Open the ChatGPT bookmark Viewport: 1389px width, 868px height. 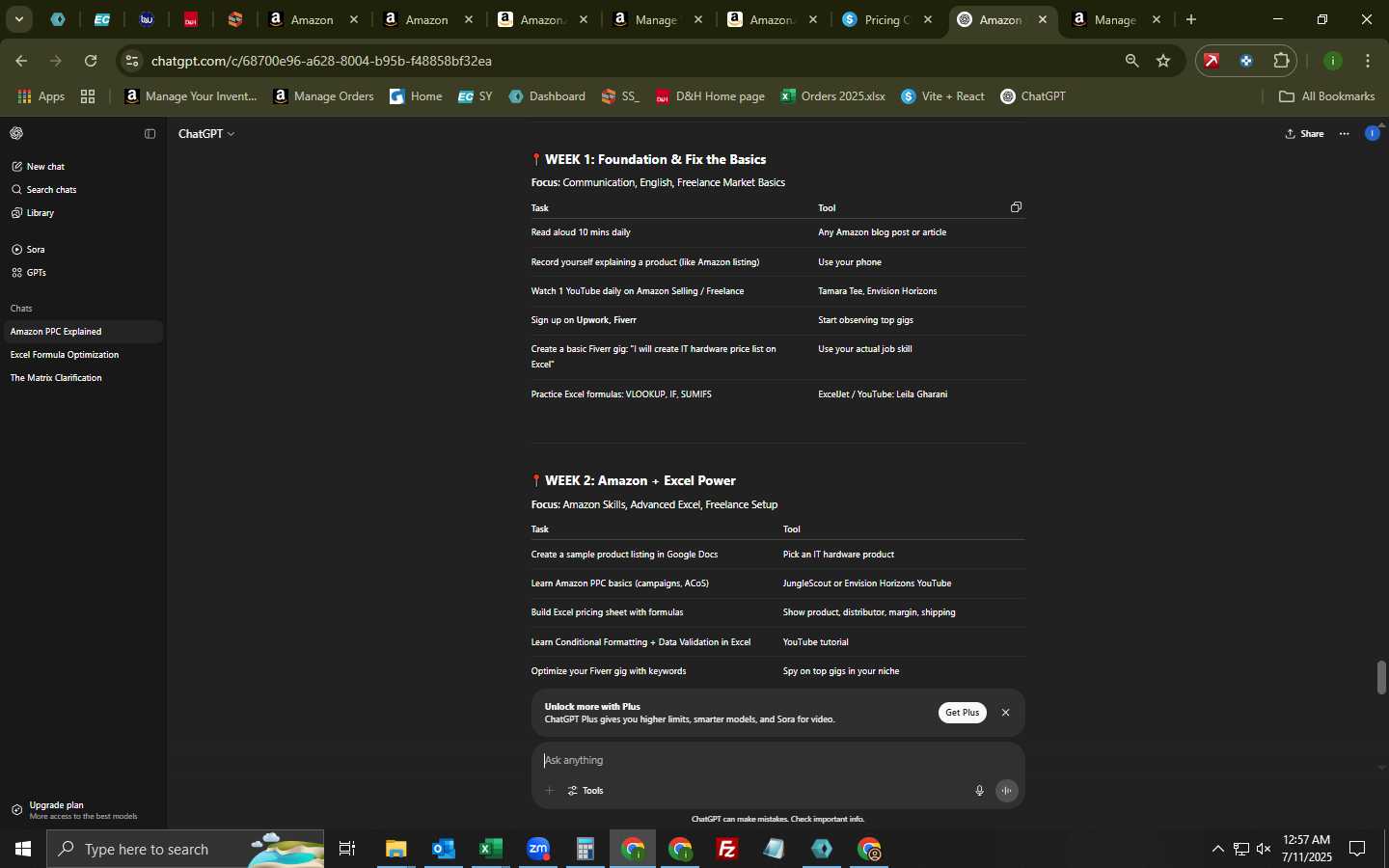point(1033,96)
